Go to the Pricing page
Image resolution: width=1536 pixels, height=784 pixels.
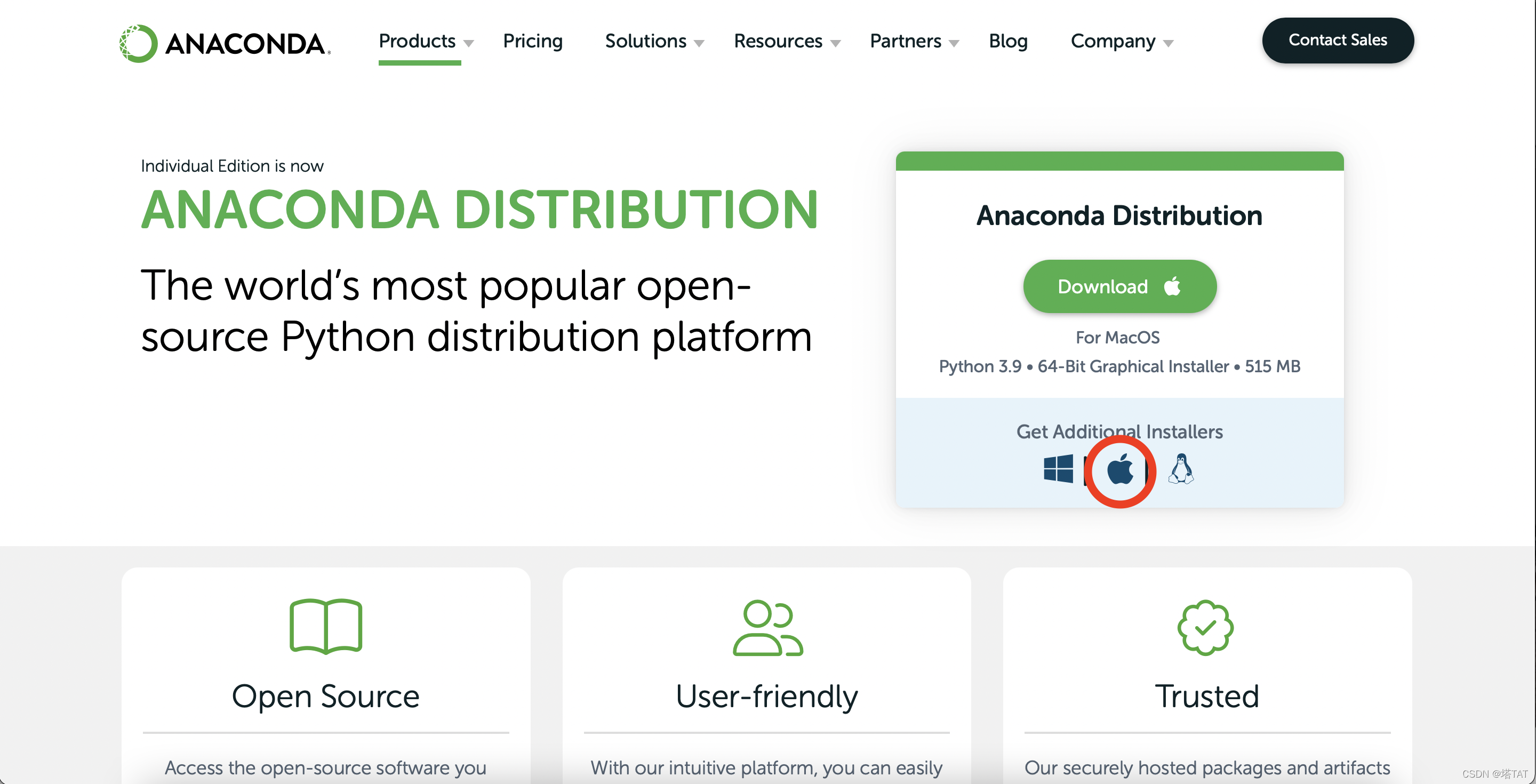click(x=532, y=41)
